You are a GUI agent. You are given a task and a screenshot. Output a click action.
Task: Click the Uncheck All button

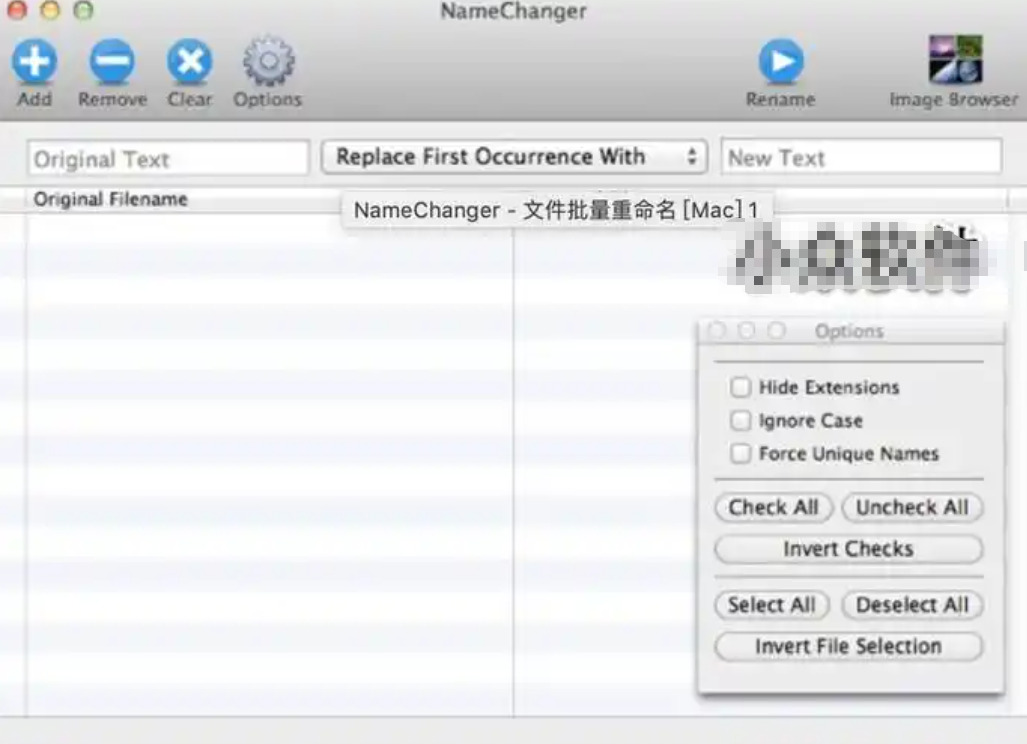912,508
